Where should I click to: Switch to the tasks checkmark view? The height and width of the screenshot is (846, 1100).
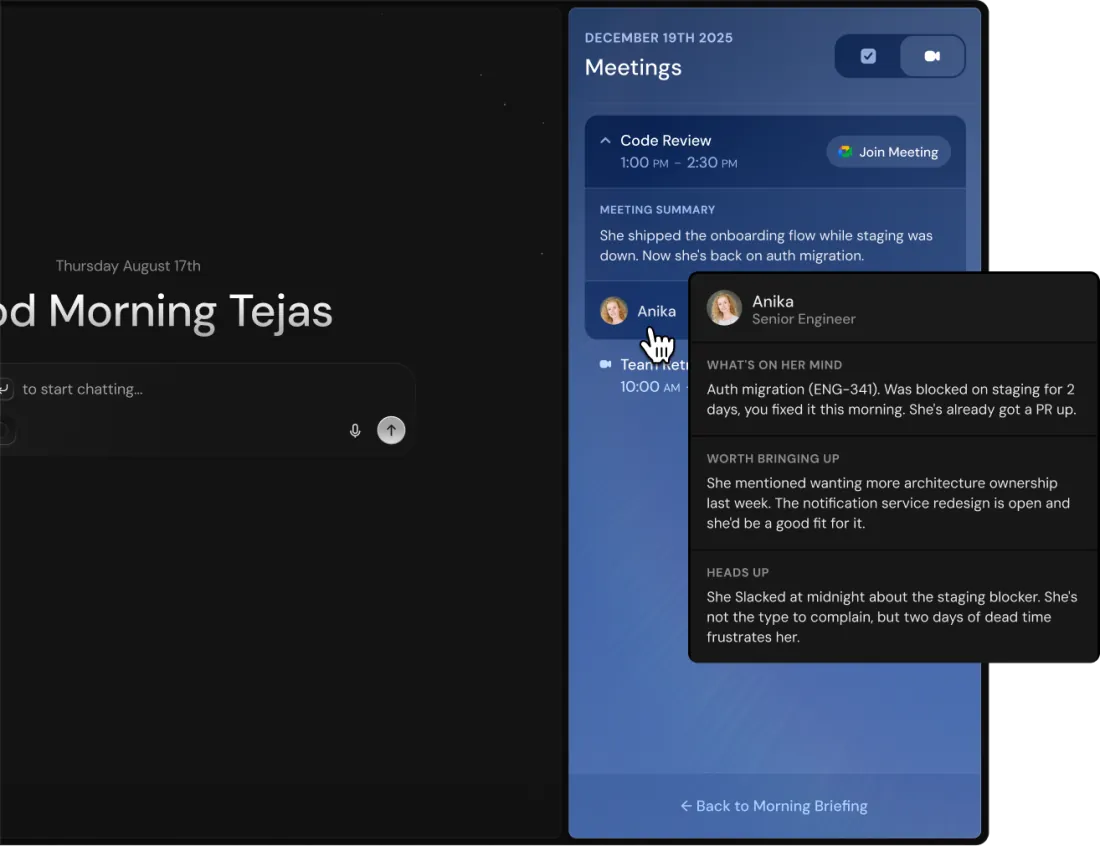[x=868, y=56]
